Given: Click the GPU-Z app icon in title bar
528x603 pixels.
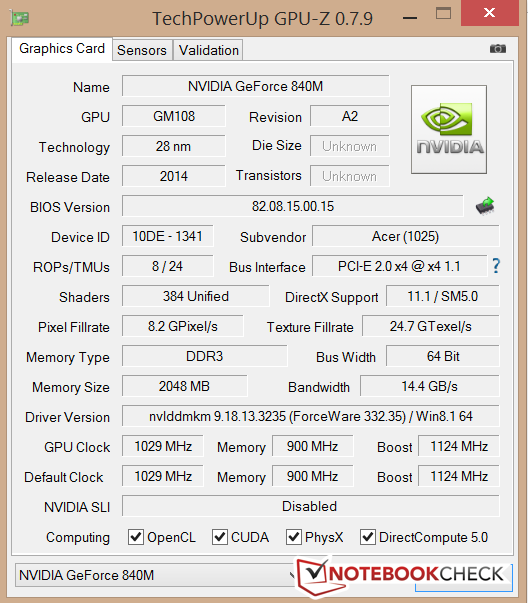Looking at the screenshot, I should tap(20, 18).
